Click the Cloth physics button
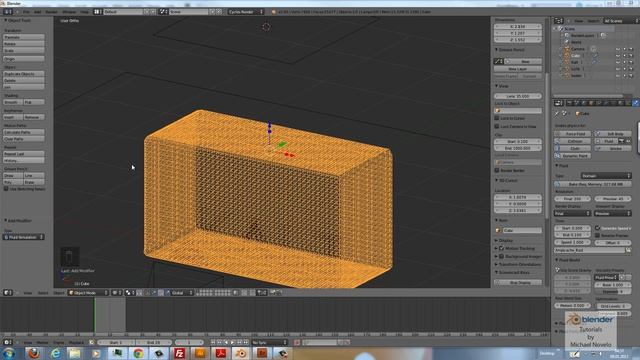The height and width of the screenshot is (360, 640). [x=572, y=149]
